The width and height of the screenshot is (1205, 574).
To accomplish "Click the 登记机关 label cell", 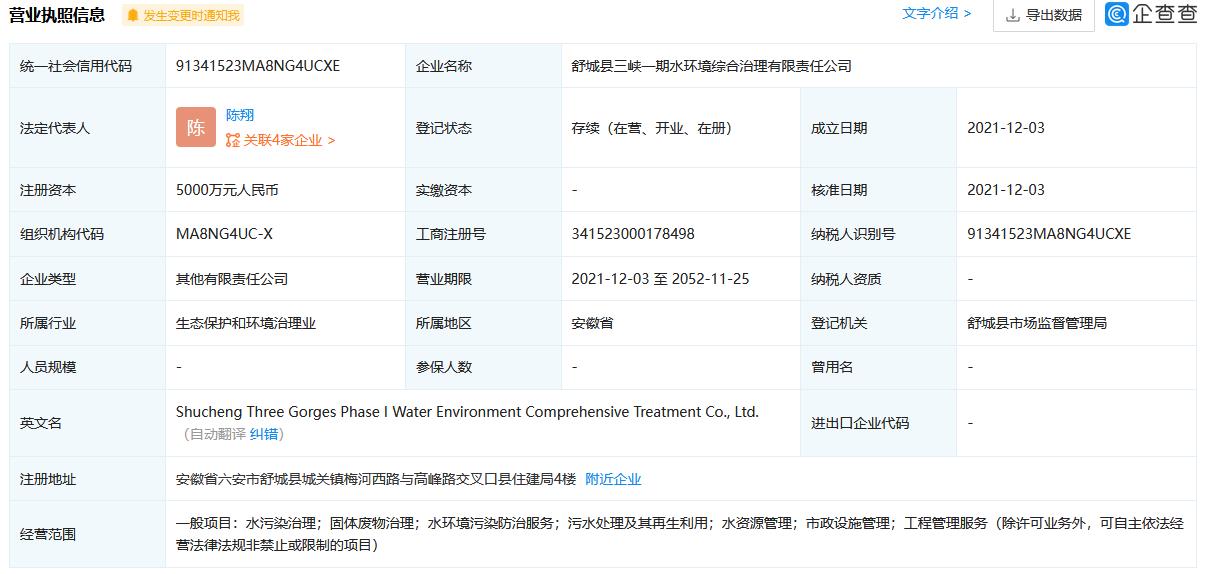I will pos(878,323).
